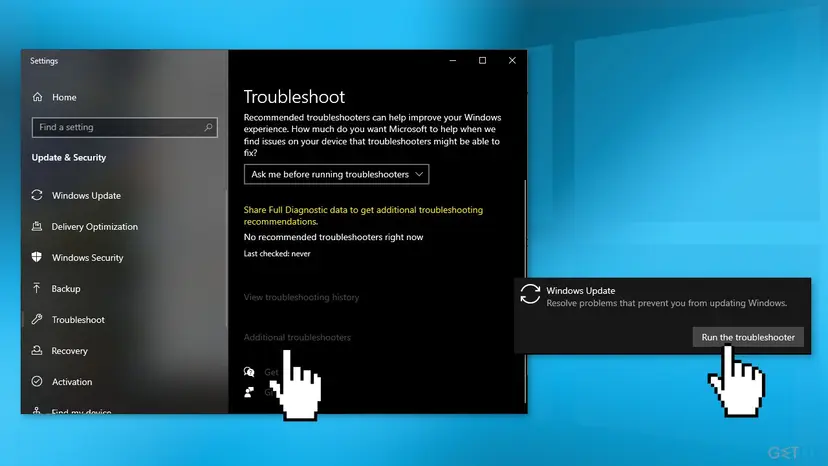Click the Home house icon
The height and width of the screenshot is (466, 828).
[37, 97]
